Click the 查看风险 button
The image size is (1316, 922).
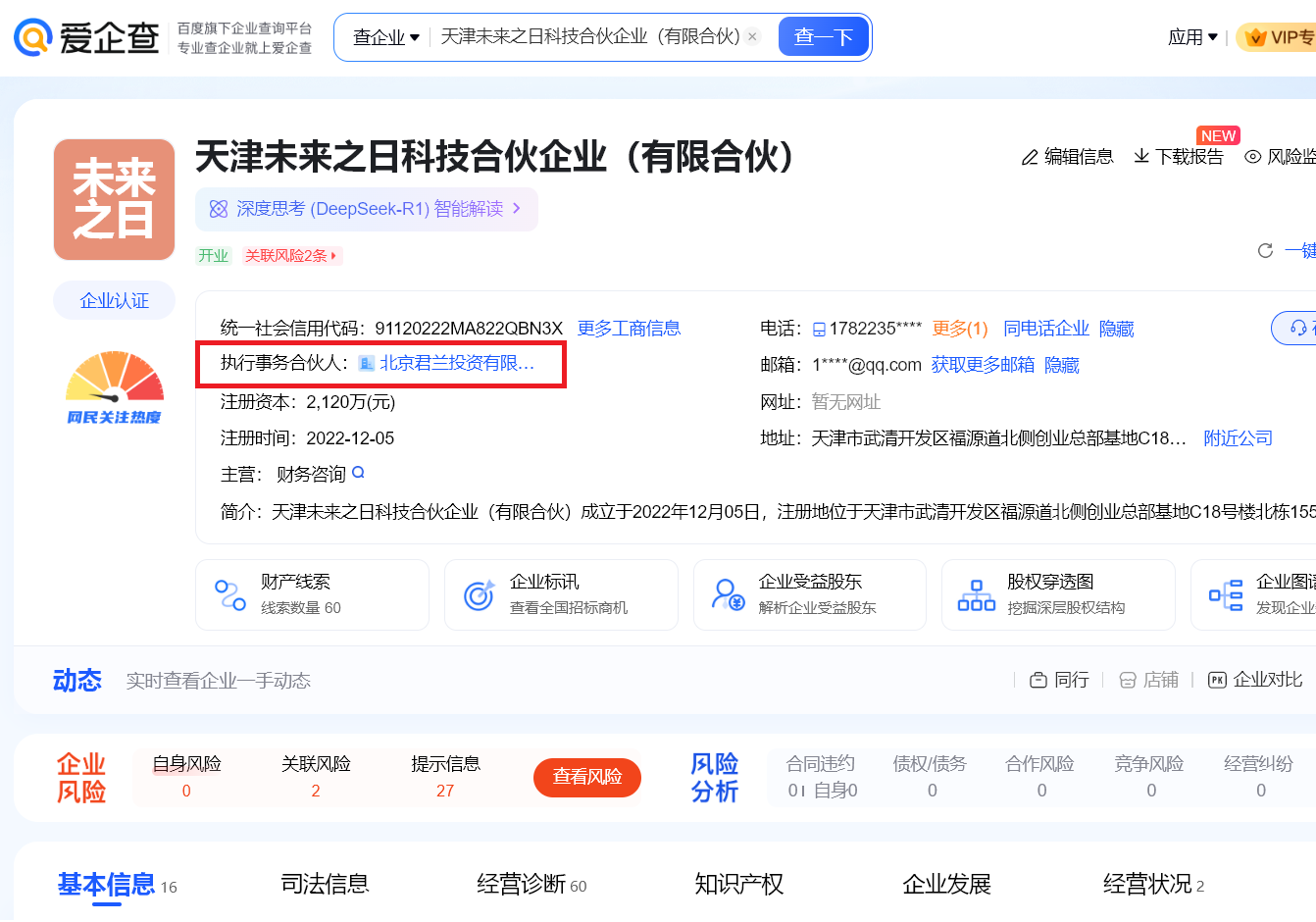tap(587, 777)
